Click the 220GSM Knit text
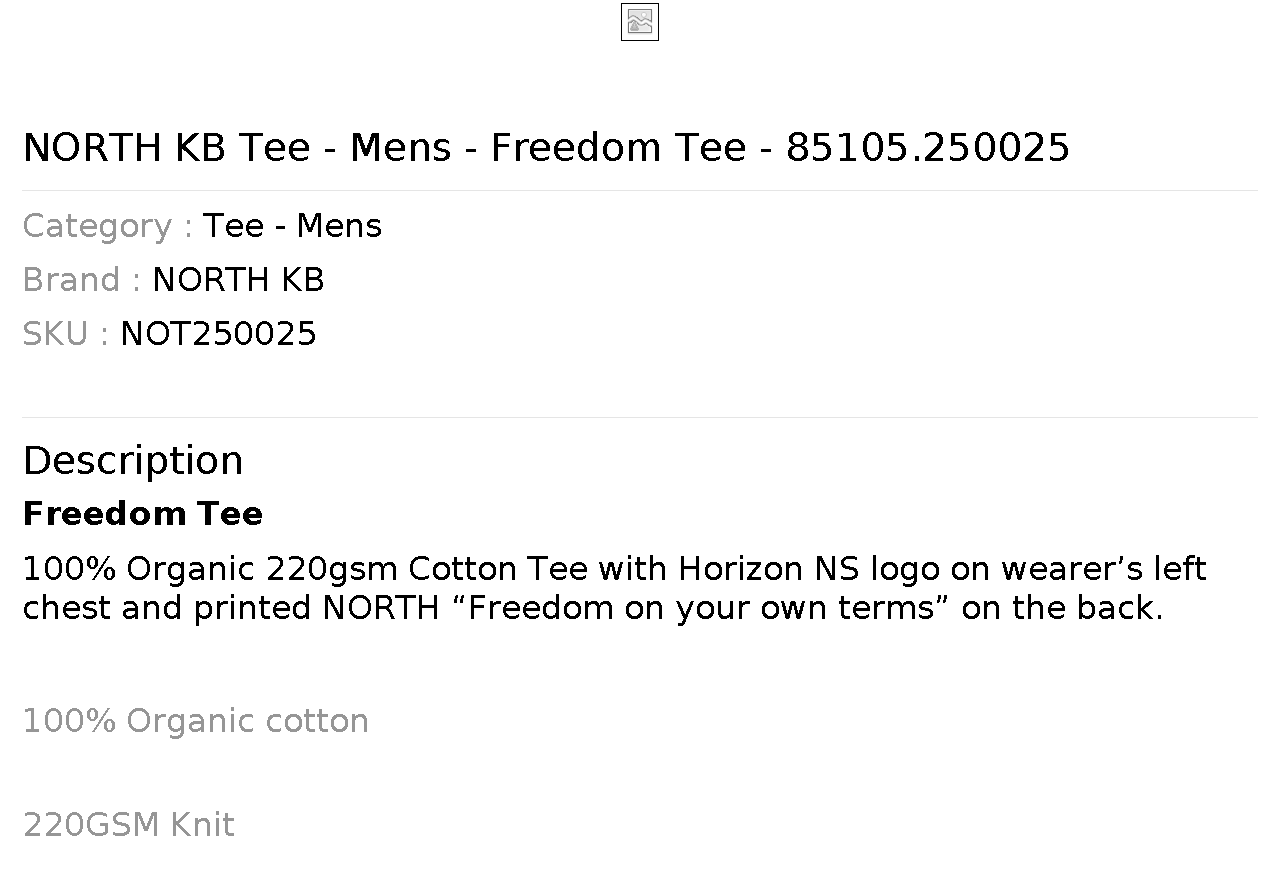The height and width of the screenshot is (879, 1280). (129, 825)
